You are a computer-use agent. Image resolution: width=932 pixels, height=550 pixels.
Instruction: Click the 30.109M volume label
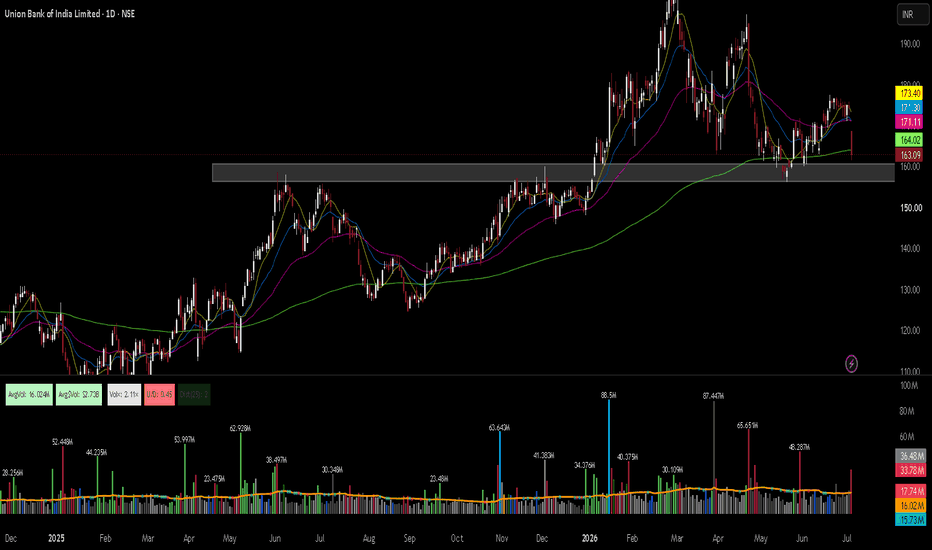point(672,470)
